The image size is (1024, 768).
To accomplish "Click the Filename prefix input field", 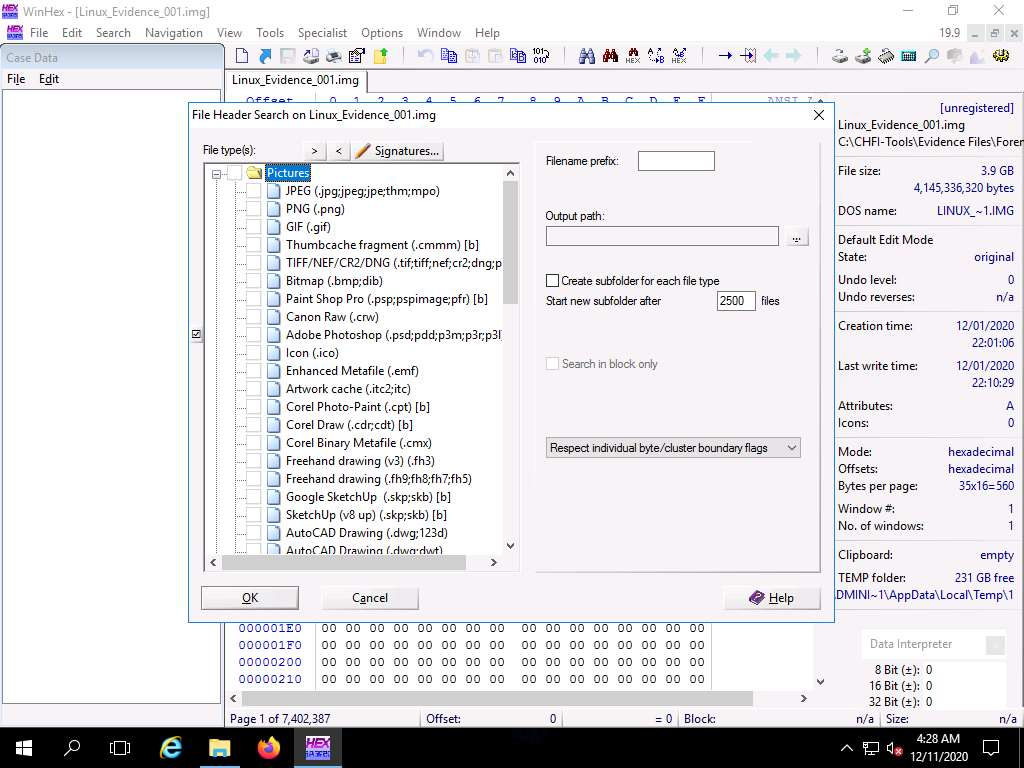I will (x=676, y=161).
